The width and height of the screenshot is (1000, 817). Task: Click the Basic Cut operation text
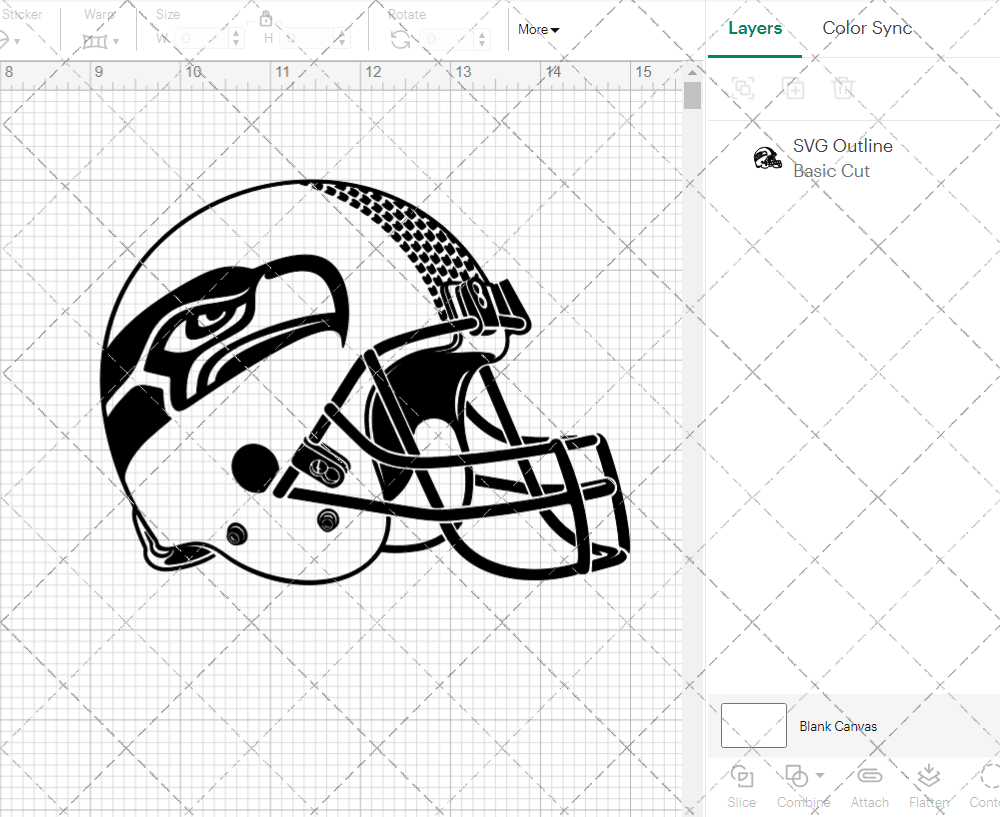(831, 171)
